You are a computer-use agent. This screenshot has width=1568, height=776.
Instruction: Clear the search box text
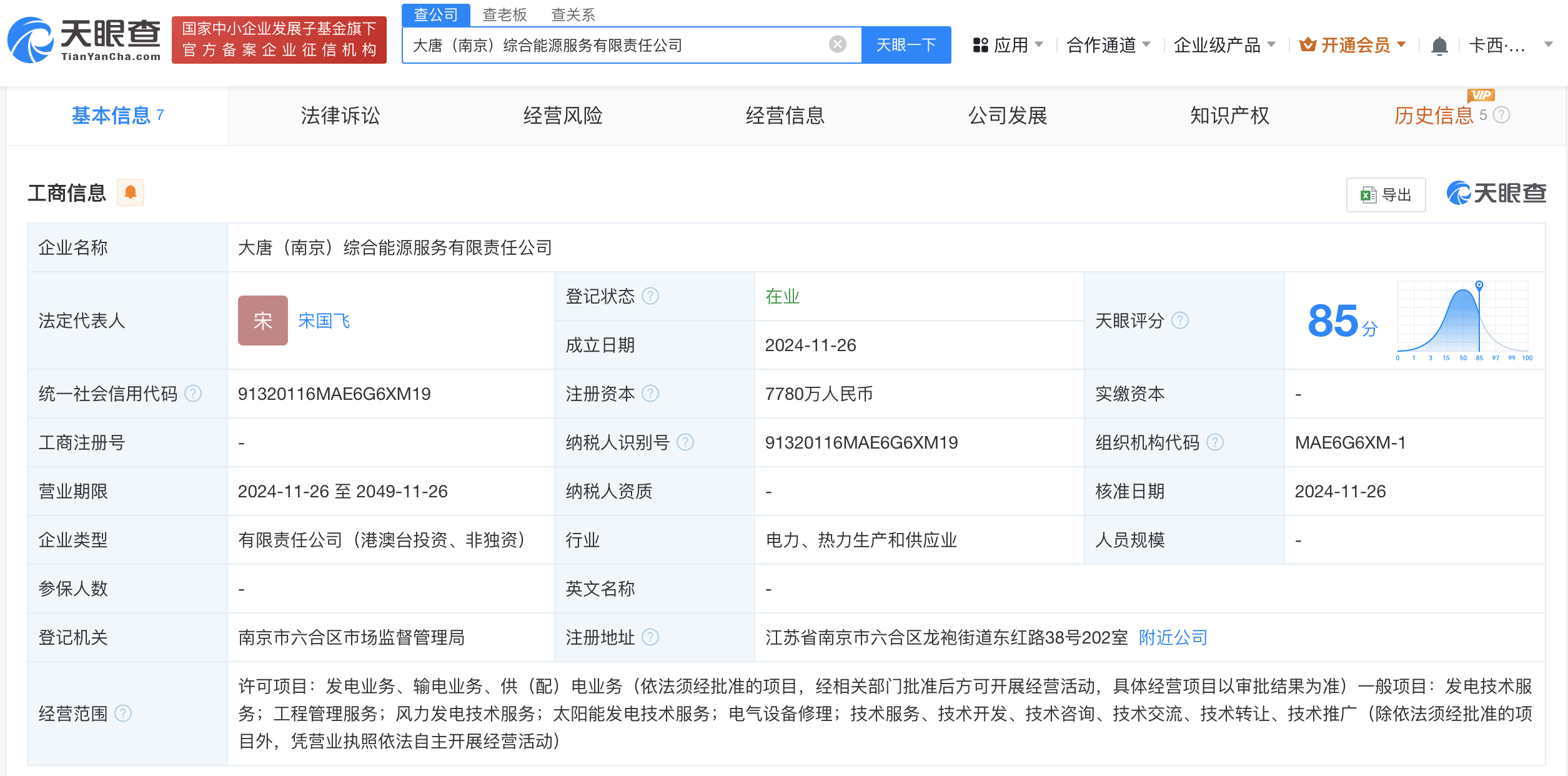click(837, 44)
